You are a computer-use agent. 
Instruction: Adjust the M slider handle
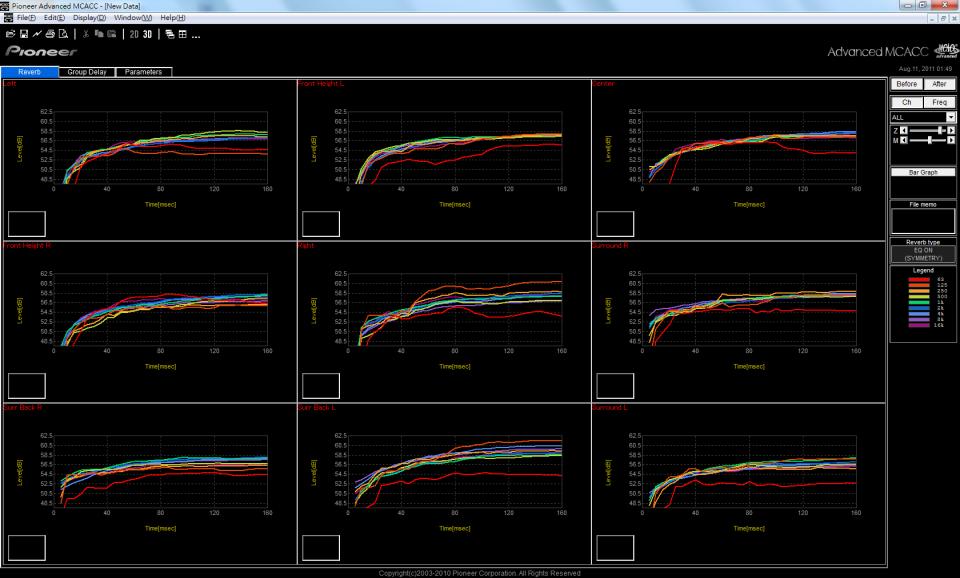929,140
